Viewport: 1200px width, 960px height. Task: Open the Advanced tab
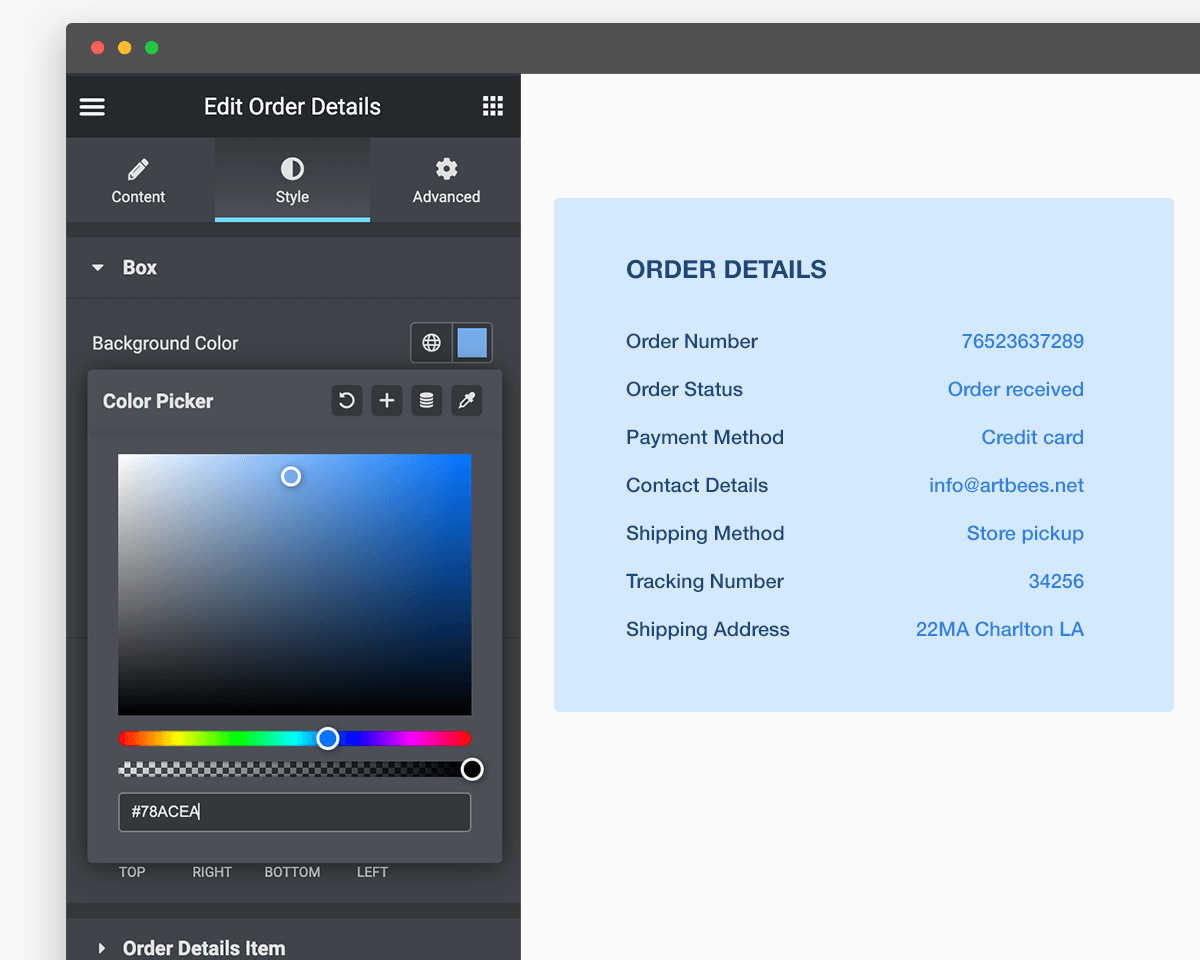(446, 180)
